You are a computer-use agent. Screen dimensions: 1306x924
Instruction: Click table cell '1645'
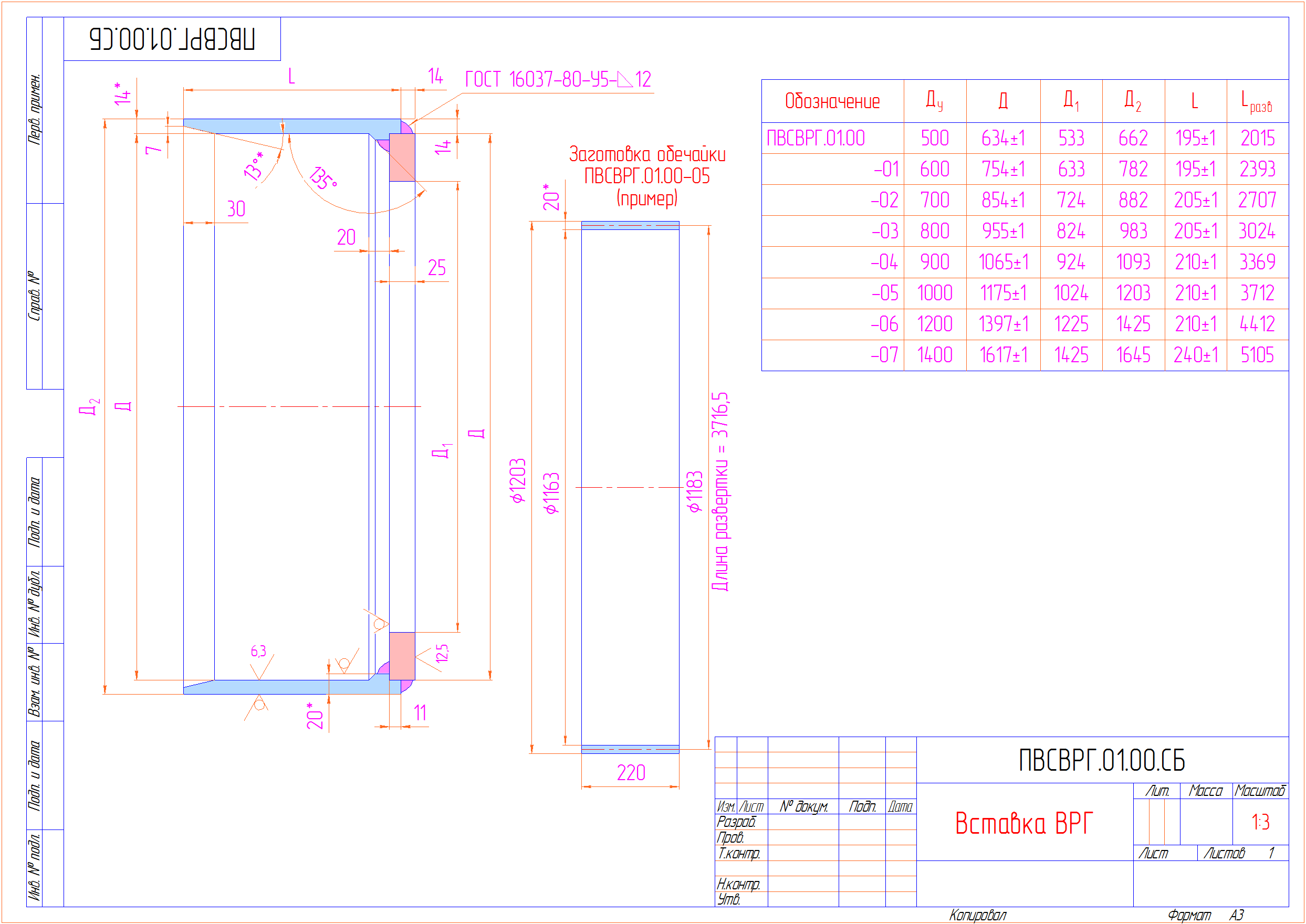tap(1134, 355)
